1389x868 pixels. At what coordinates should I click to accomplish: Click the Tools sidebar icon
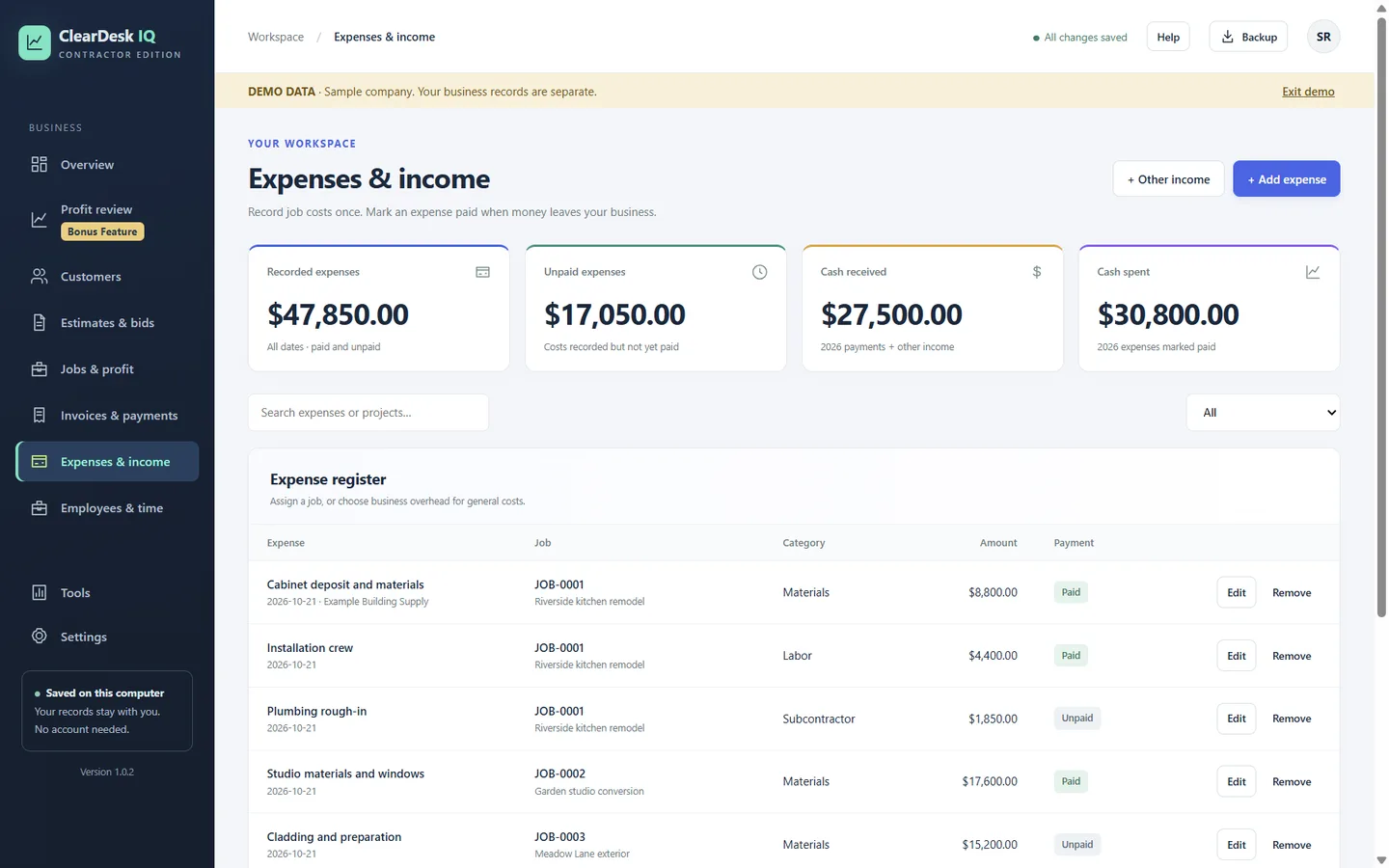[x=39, y=593]
